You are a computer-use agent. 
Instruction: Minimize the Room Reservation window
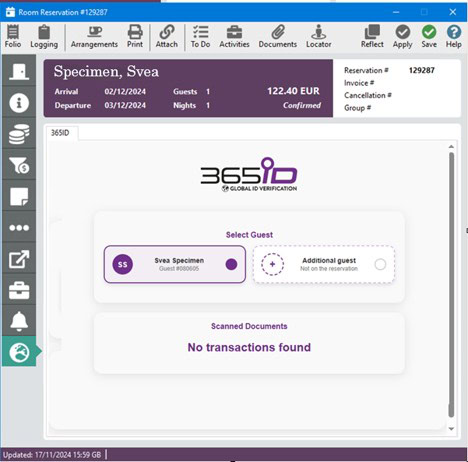pyautogui.click(x=396, y=12)
